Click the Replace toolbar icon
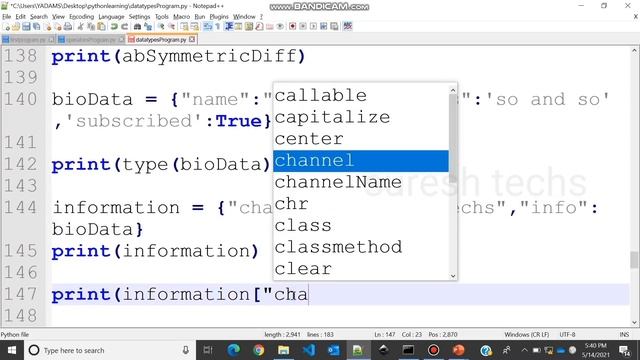Image resolution: width=640 pixels, height=360 pixels. pos(149,27)
